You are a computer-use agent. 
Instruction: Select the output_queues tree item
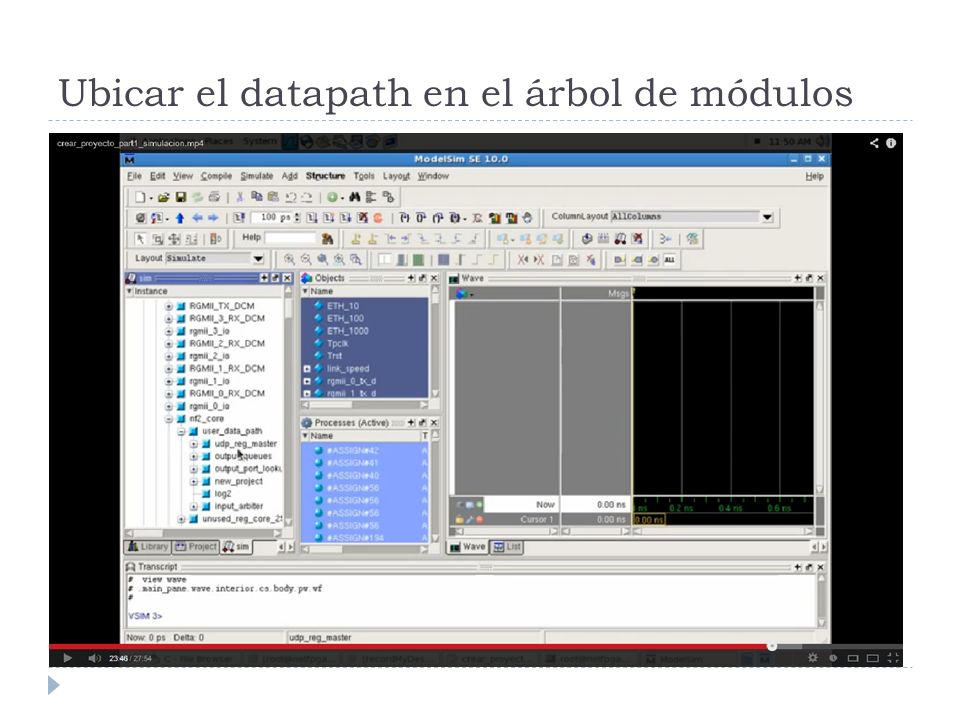[243, 457]
